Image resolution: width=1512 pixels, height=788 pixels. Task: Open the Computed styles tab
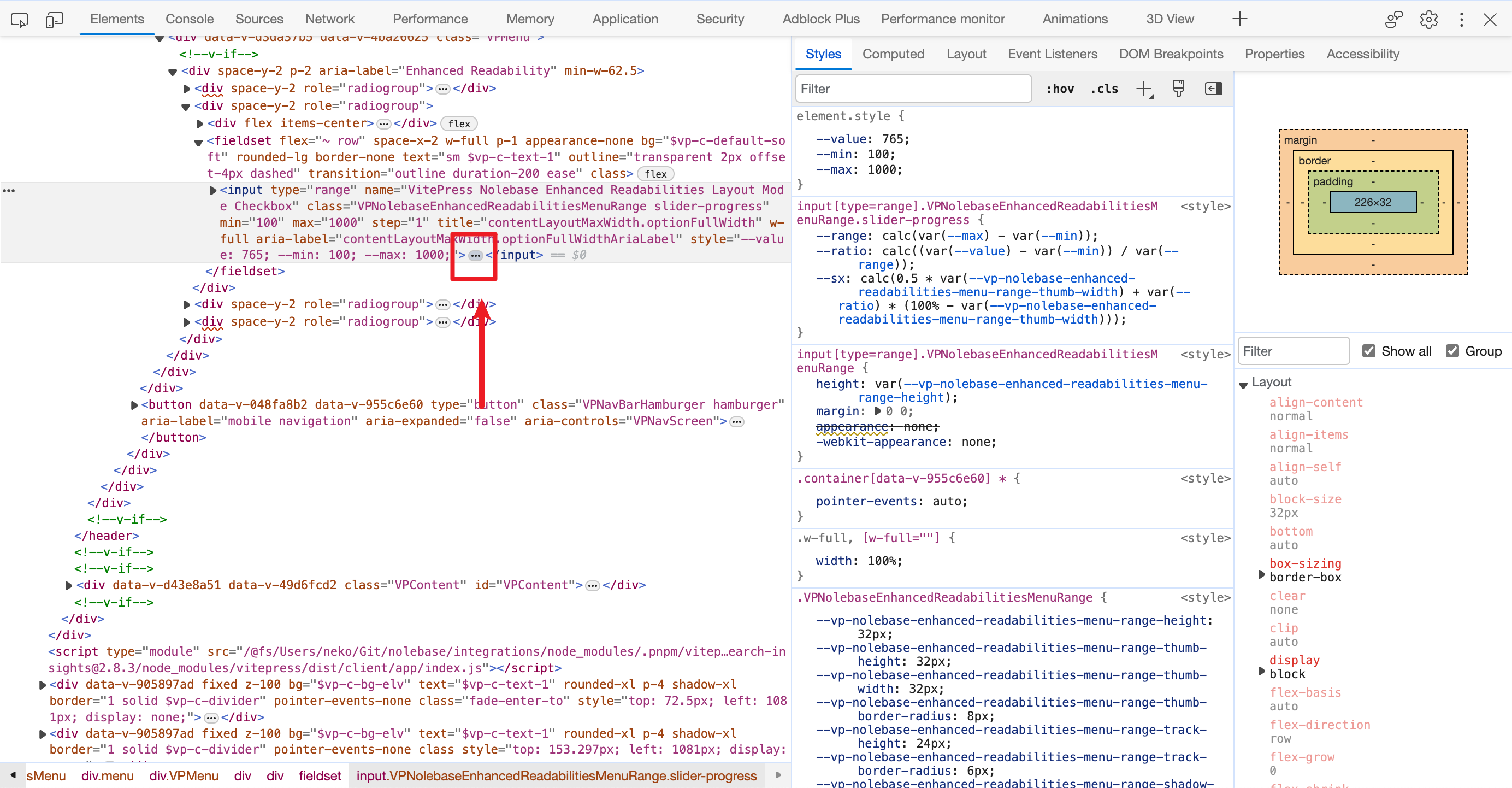tap(893, 54)
